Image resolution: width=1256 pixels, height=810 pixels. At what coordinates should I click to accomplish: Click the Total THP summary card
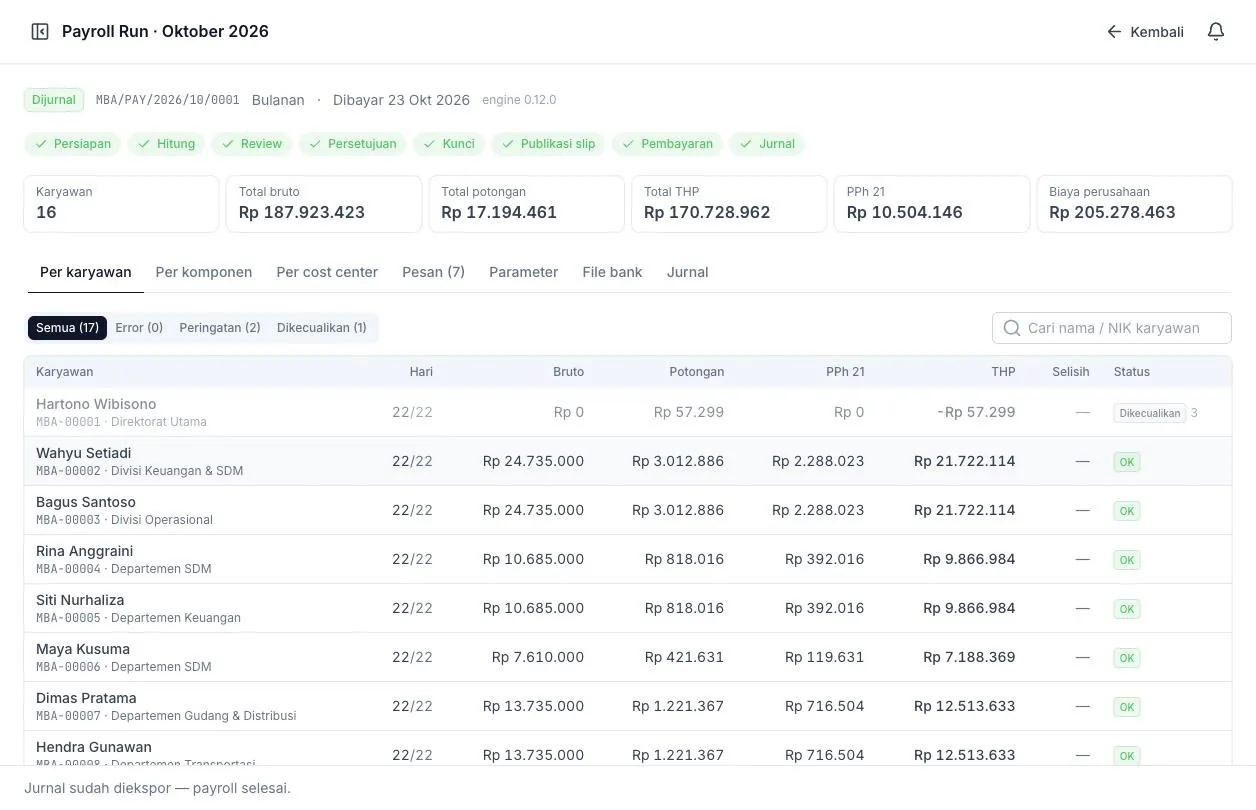(x=729, y=204)
